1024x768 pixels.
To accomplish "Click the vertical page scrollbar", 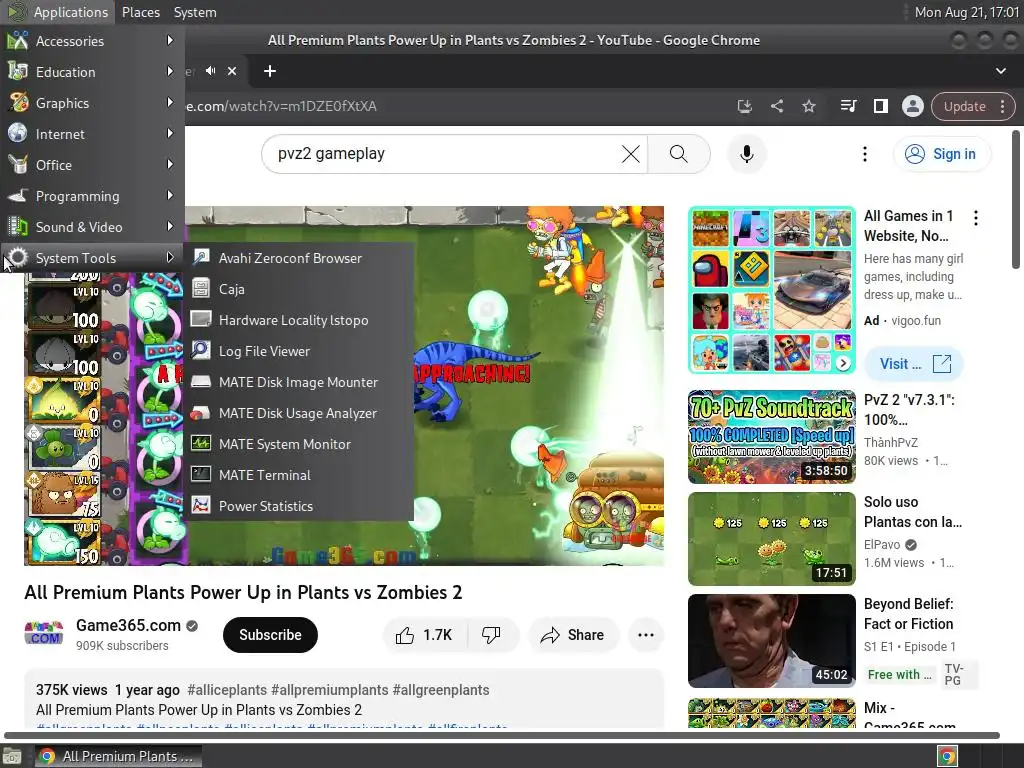I will point(1016,199).
